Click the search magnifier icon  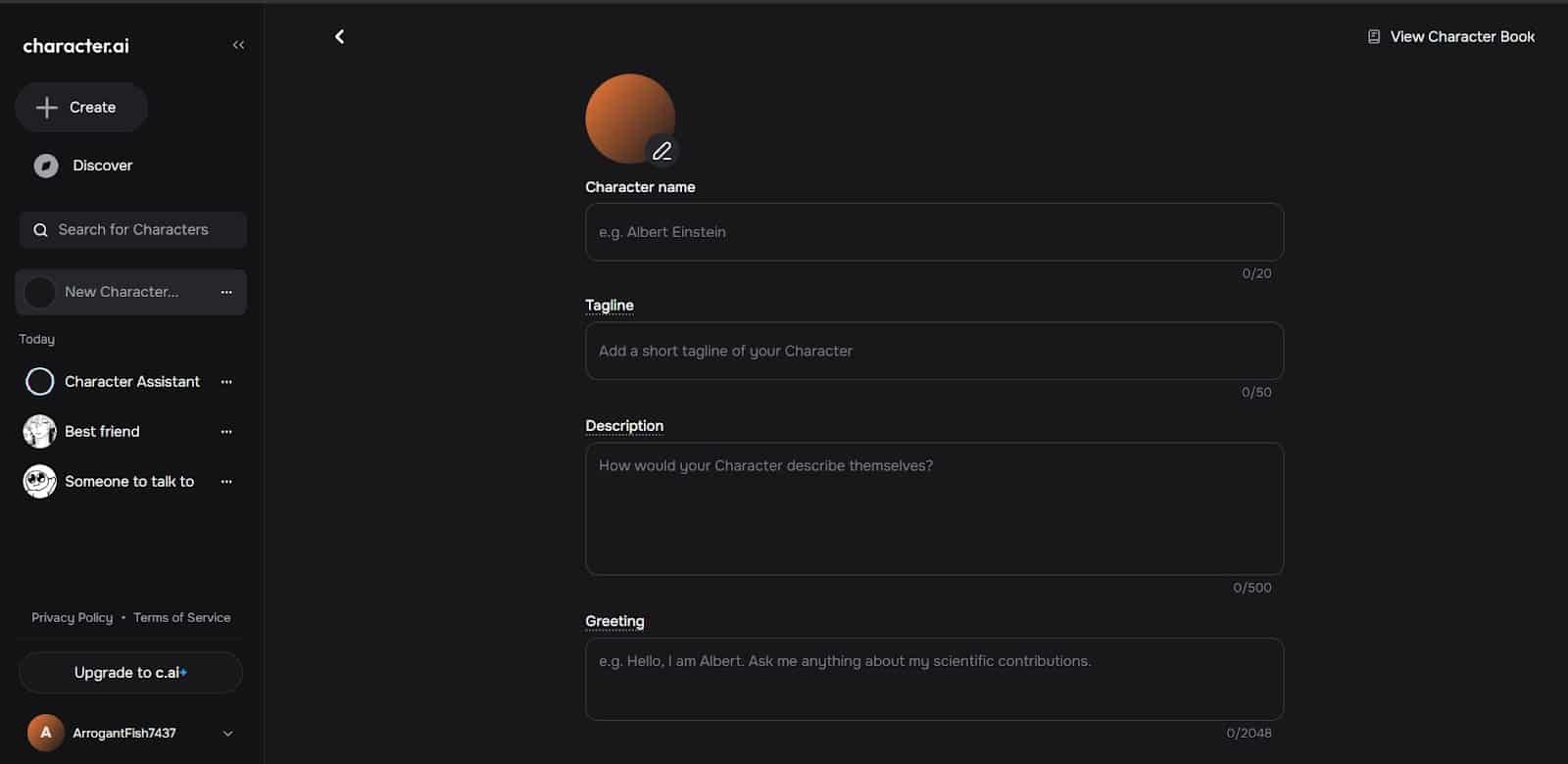(40, 230)
